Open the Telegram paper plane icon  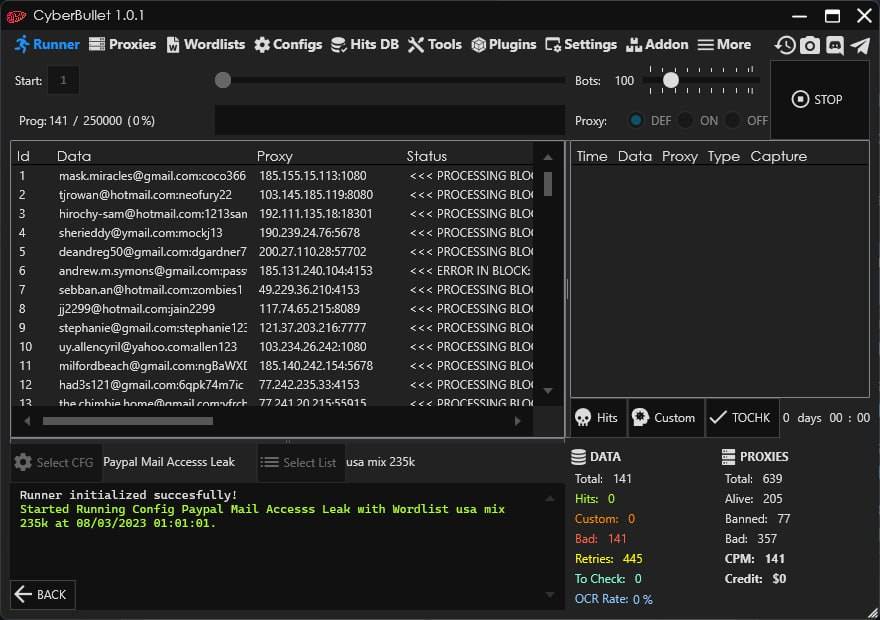(859, 45)
